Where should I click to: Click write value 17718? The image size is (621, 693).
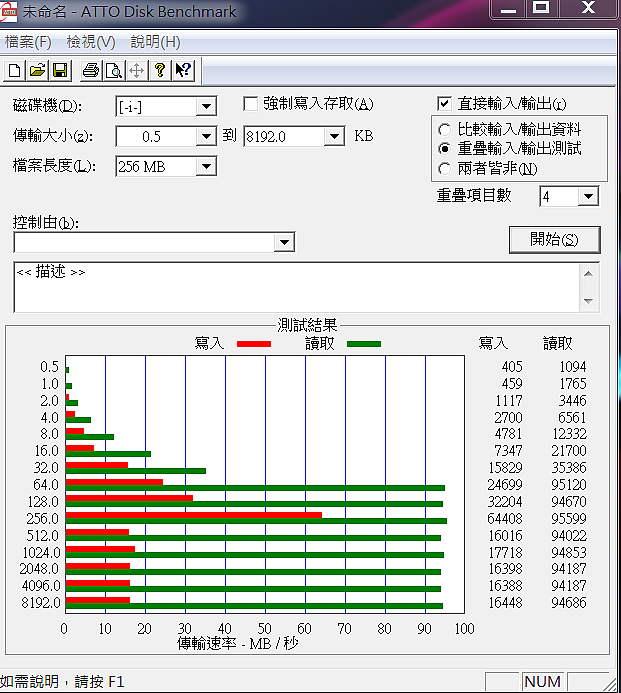pyautogui.click(x=506, y=552)
